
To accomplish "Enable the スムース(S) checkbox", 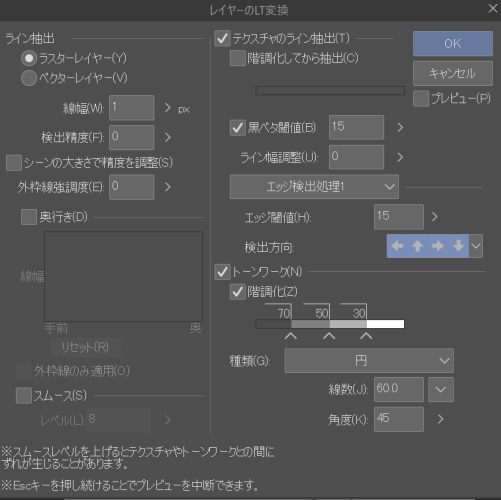I will pyautogui.click(x=24, y=396).
